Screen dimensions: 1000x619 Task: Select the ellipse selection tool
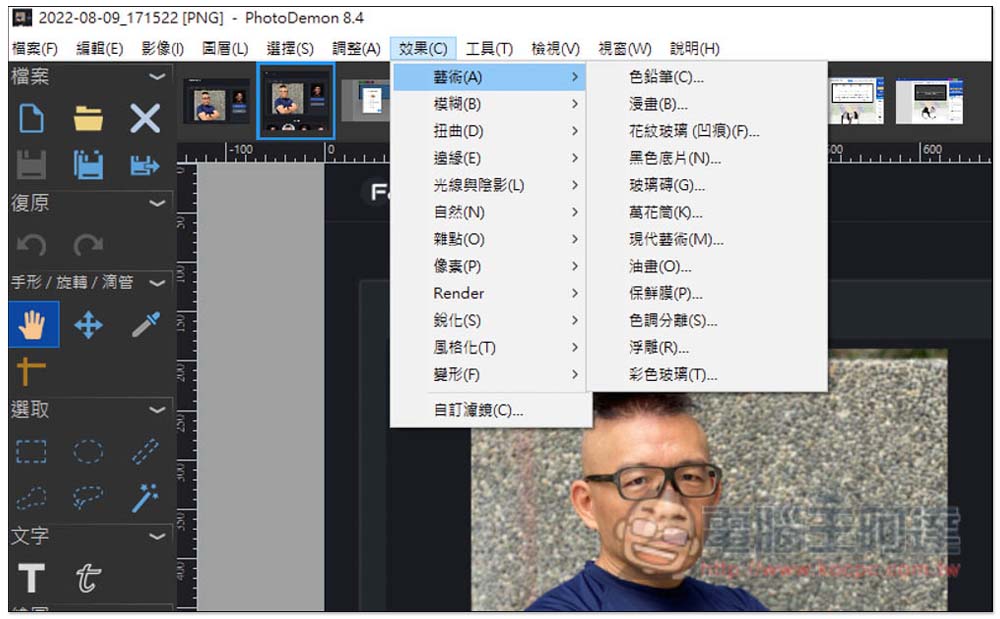88,452
